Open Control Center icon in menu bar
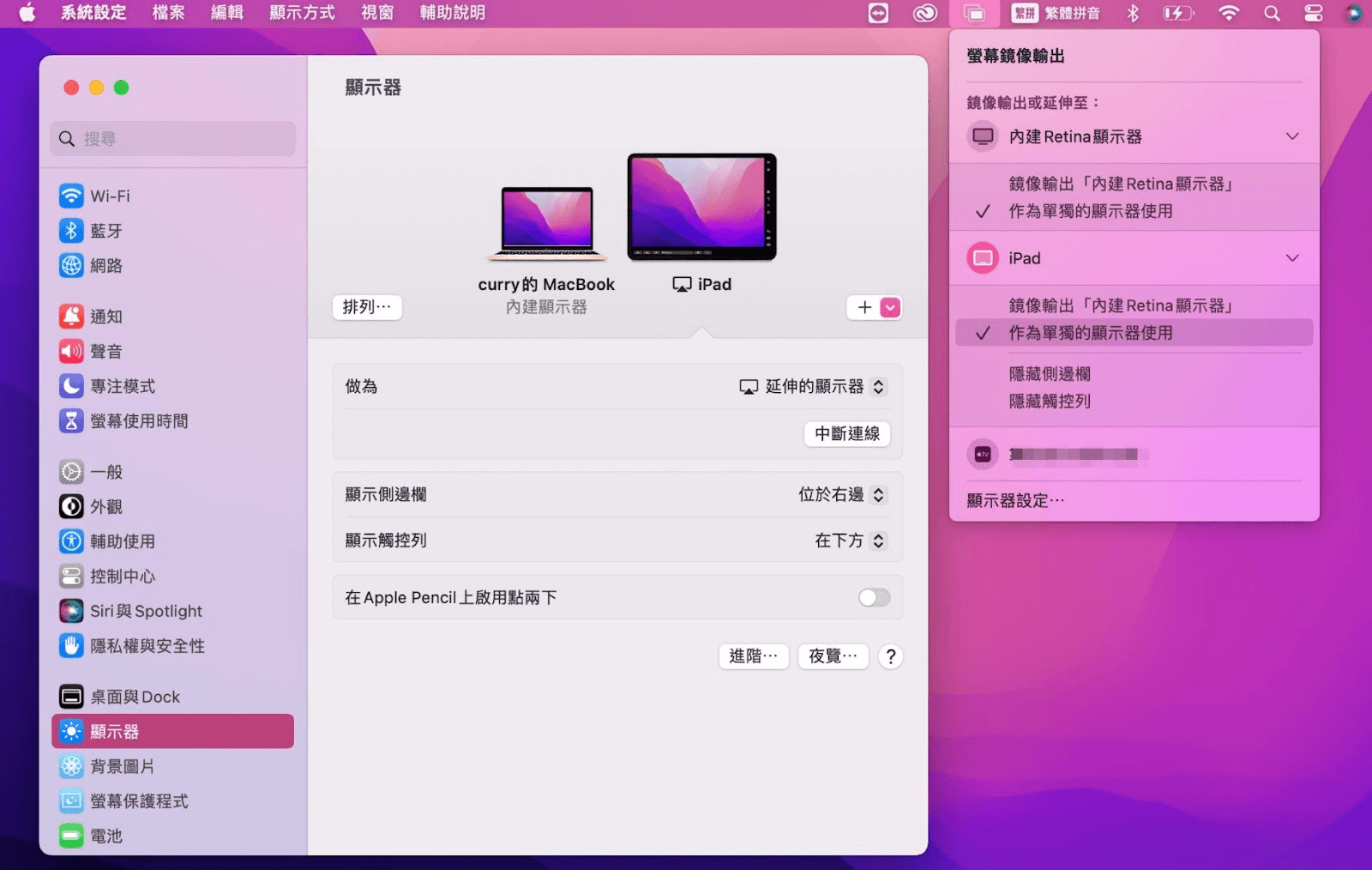1372x870 pixels. [1313, 13]
